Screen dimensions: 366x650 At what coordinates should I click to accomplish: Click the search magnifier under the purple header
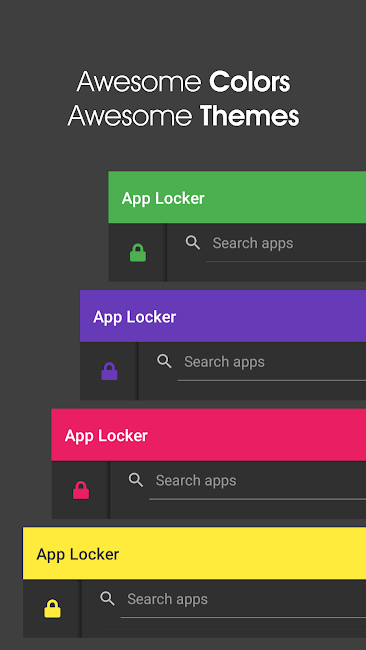pyautogui.click(x=164, y=361)
